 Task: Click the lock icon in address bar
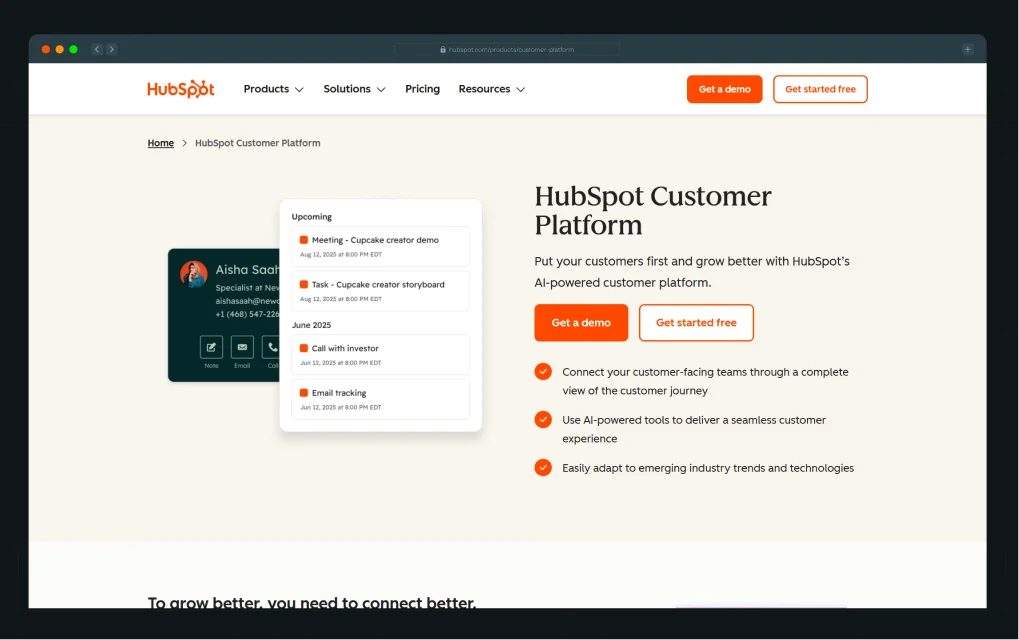(443, 49)
